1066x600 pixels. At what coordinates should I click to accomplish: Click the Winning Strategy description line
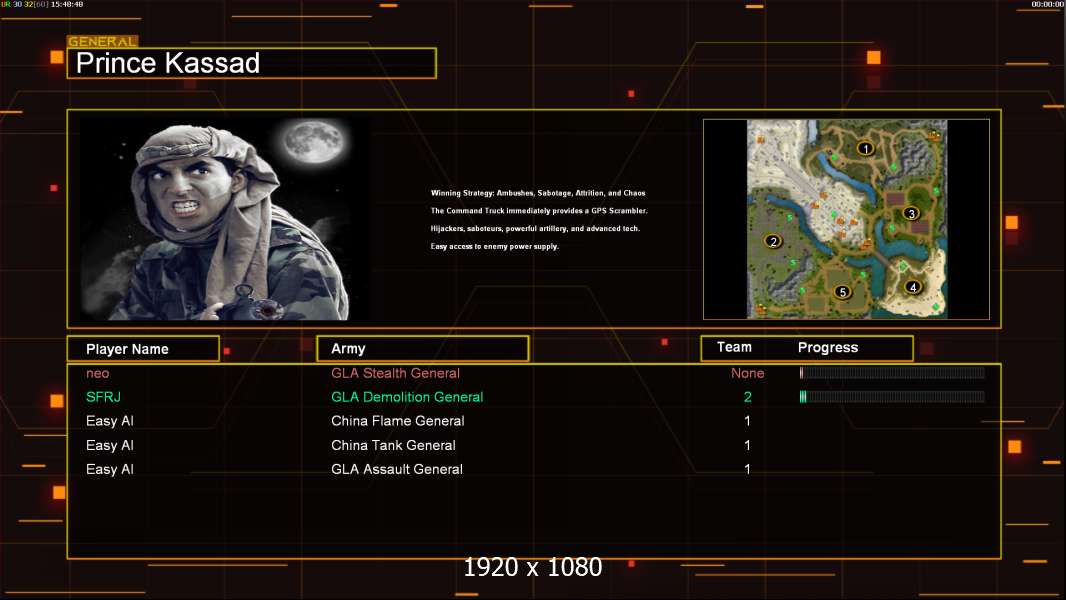click(x=538, y=193)
